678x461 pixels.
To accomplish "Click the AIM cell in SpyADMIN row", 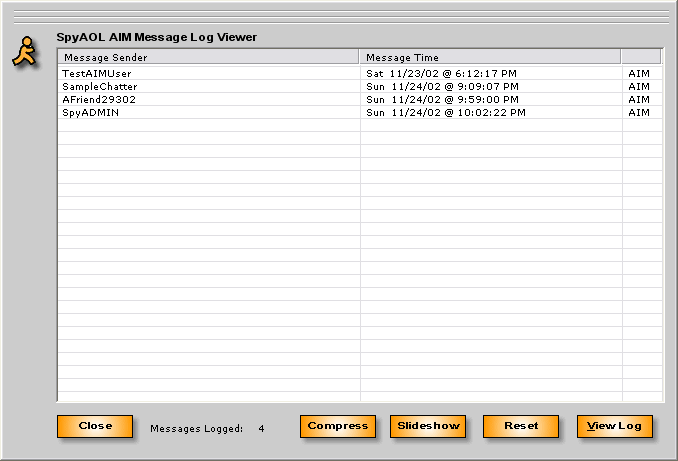I will [x=639, y=112].
